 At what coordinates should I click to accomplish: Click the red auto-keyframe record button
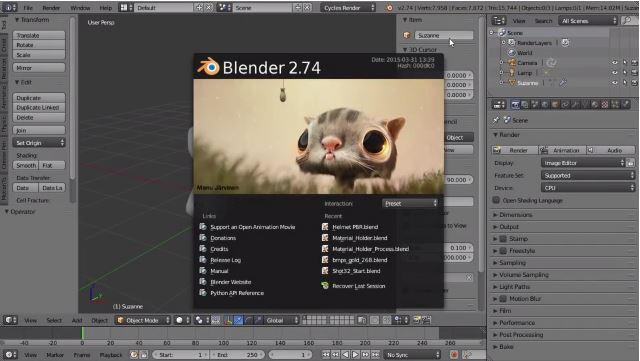click(x=453, y=354)
